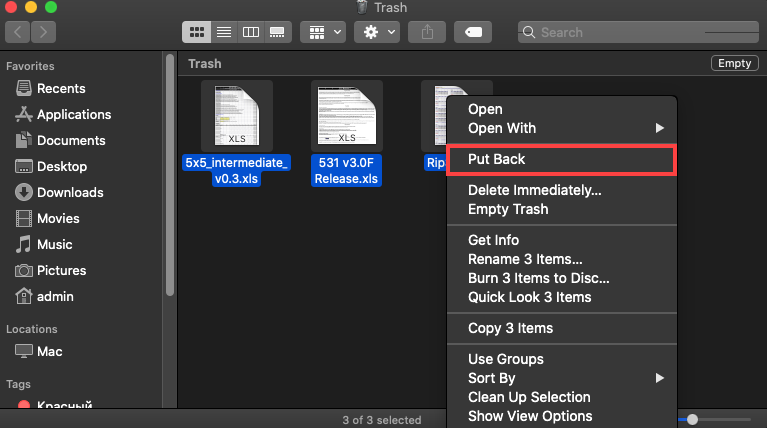Click the Trash title bar icon
Viewport: 767px width, 428px height.
(x=362, y=7)
